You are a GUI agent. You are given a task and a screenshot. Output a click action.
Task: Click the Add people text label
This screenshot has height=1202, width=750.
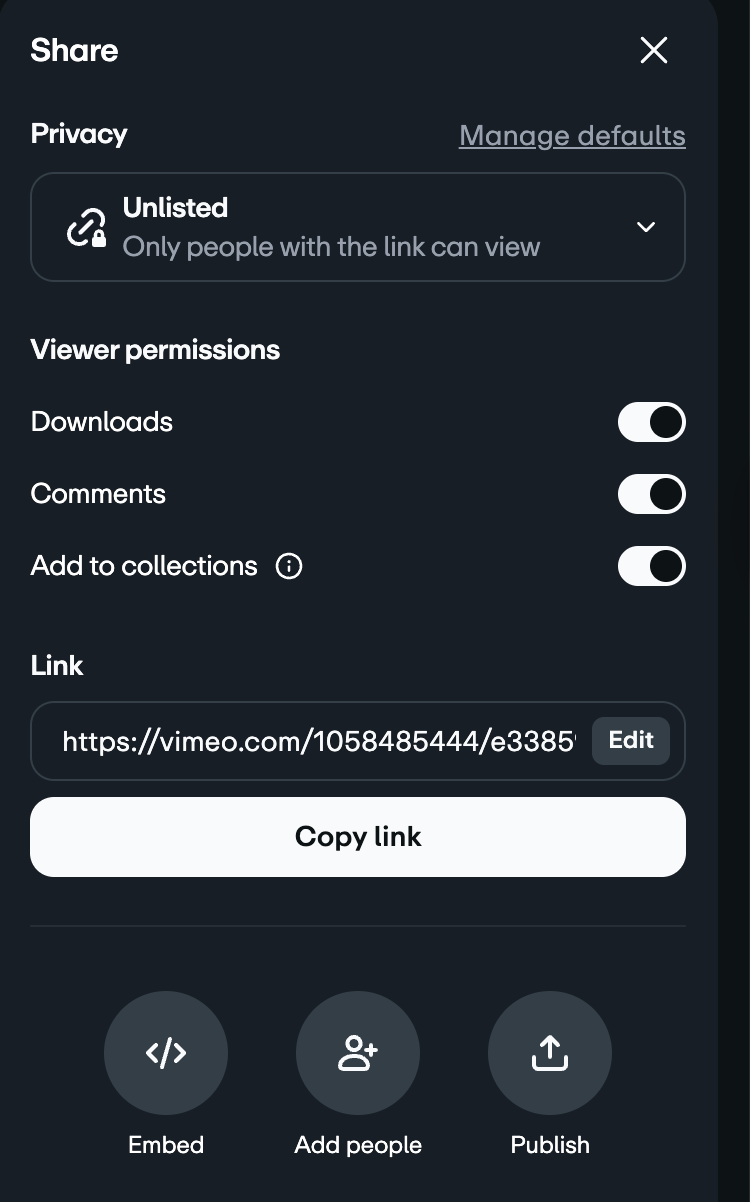point(358,1145)
